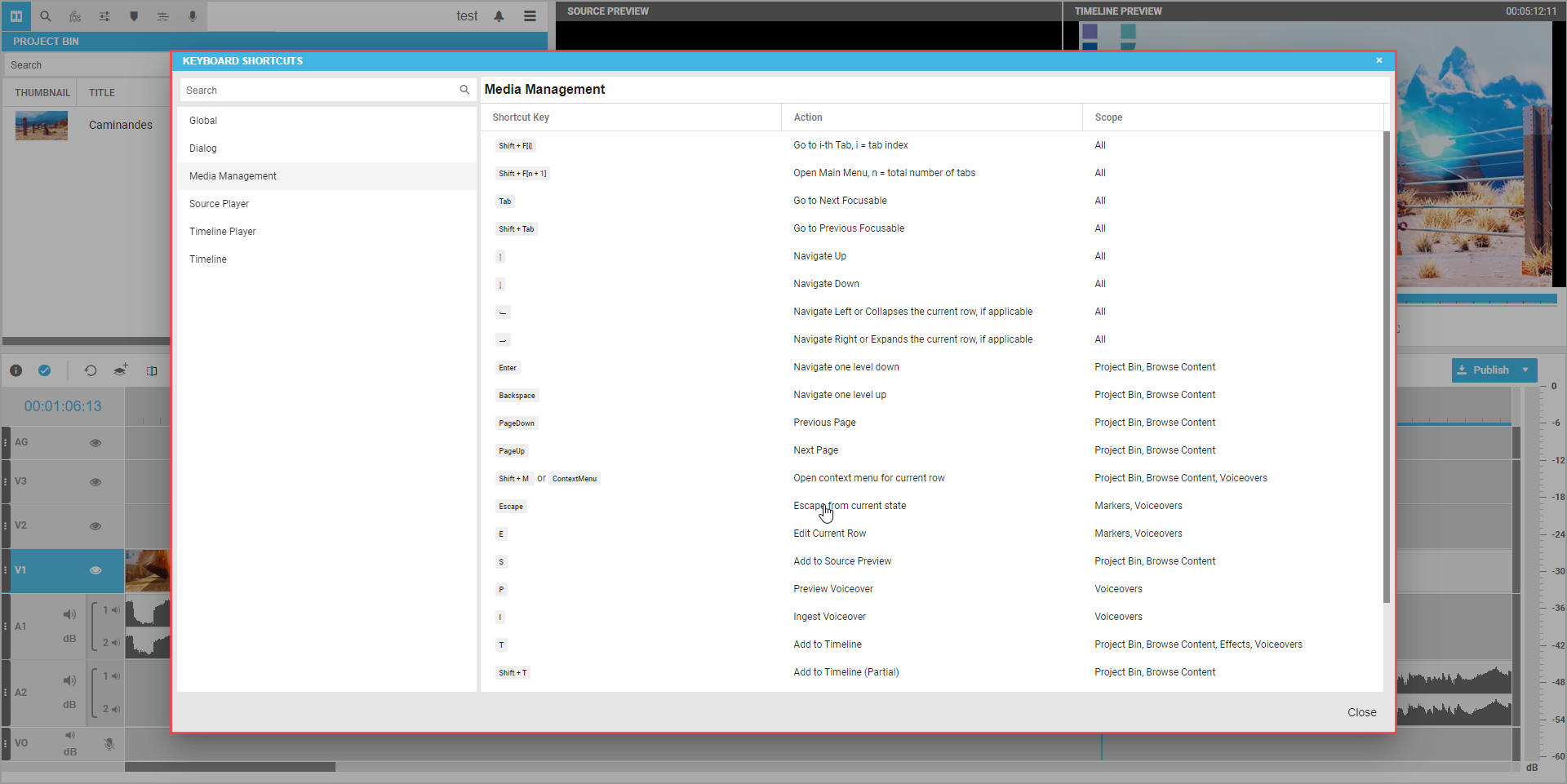Click the undo/revert icon above timeline
The height and width of the screenshot is (784, 1567).
(x=91, y=370)
